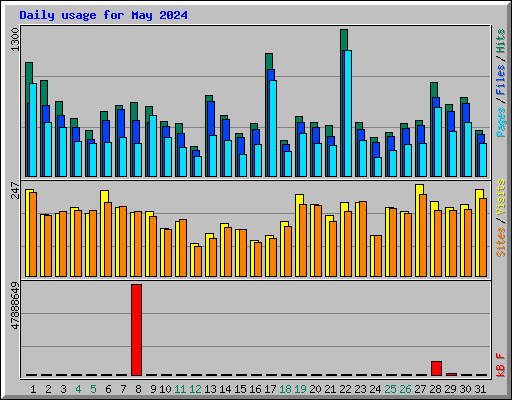Click the yellow visits bar for day 24

tap(373, 256)
